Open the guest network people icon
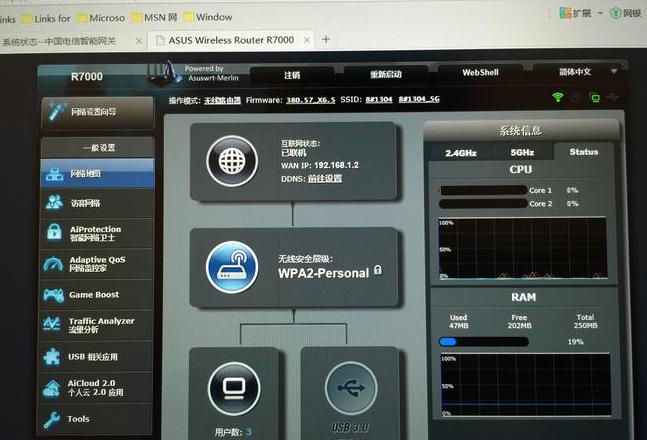Screen dimensions: 647x440 point(54,202)
